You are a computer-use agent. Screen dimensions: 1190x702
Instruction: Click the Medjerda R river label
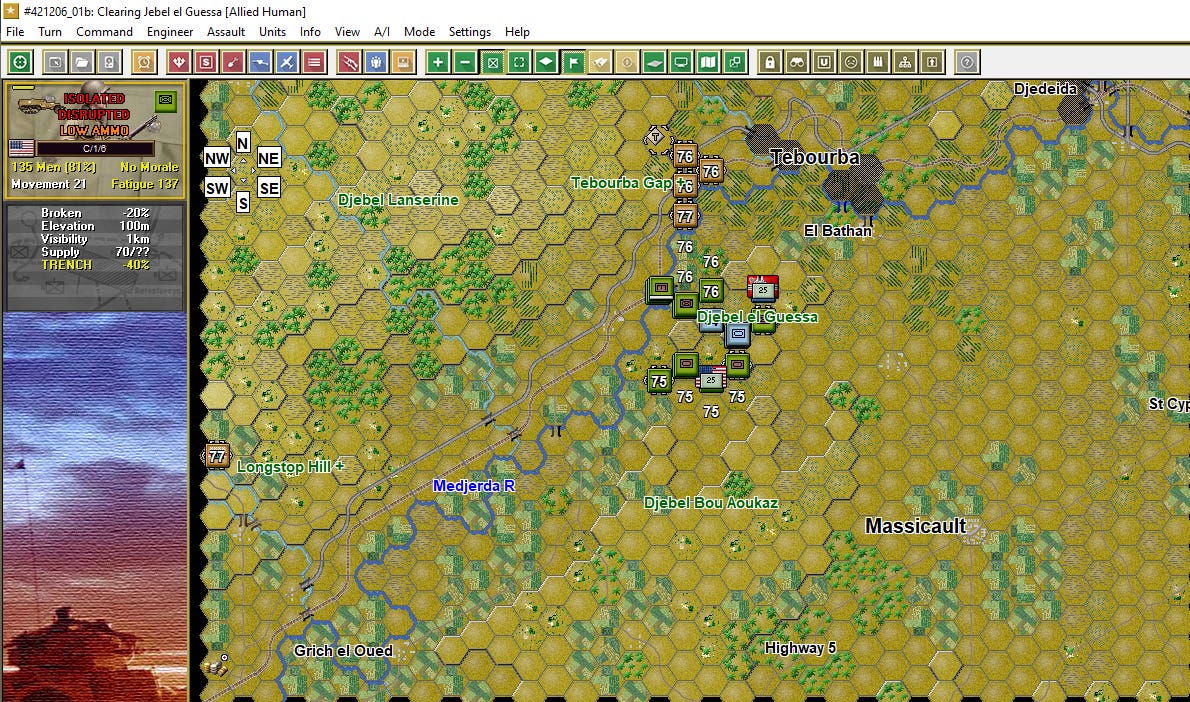click(x=474, y=486)
